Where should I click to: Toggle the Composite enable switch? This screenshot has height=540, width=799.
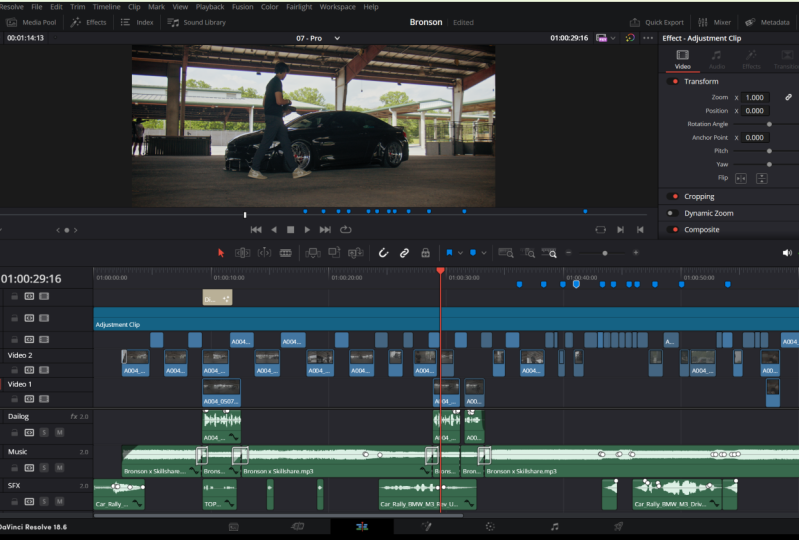(673, 230)
